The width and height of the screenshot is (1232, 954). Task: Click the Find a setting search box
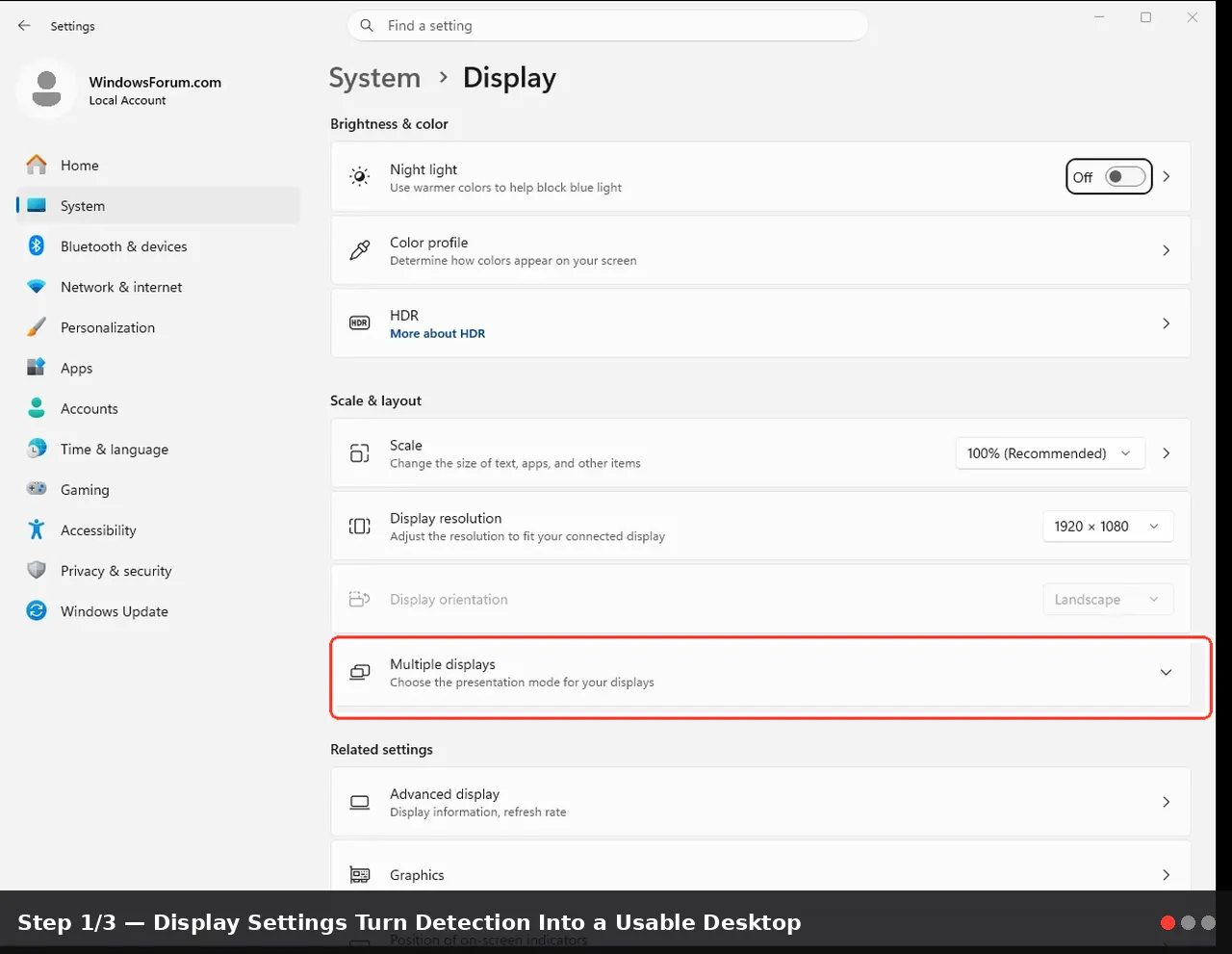pyautogui.click(x=607, y=26)
